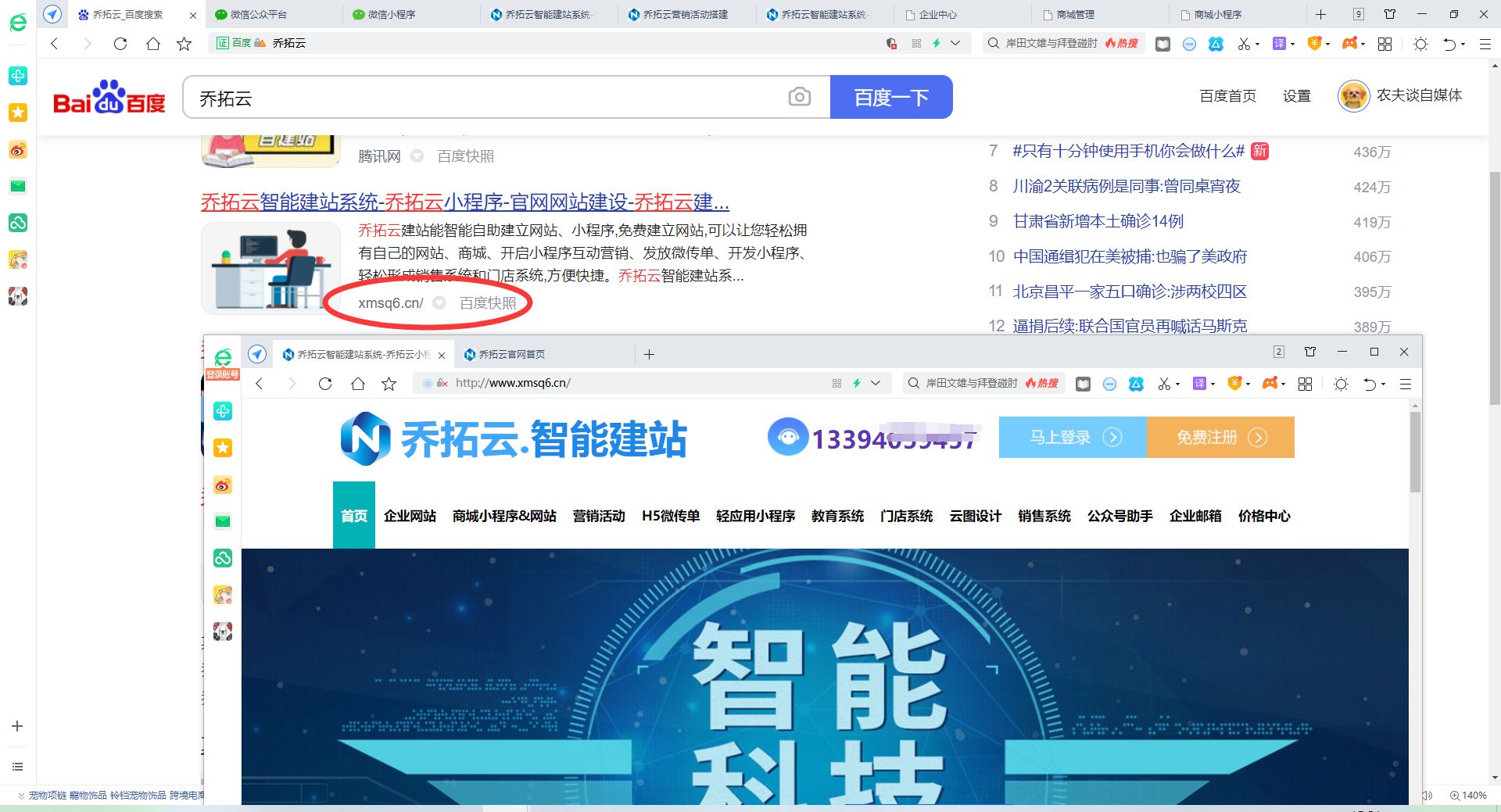Select the screenshot scissors tool

(1243, 44)
